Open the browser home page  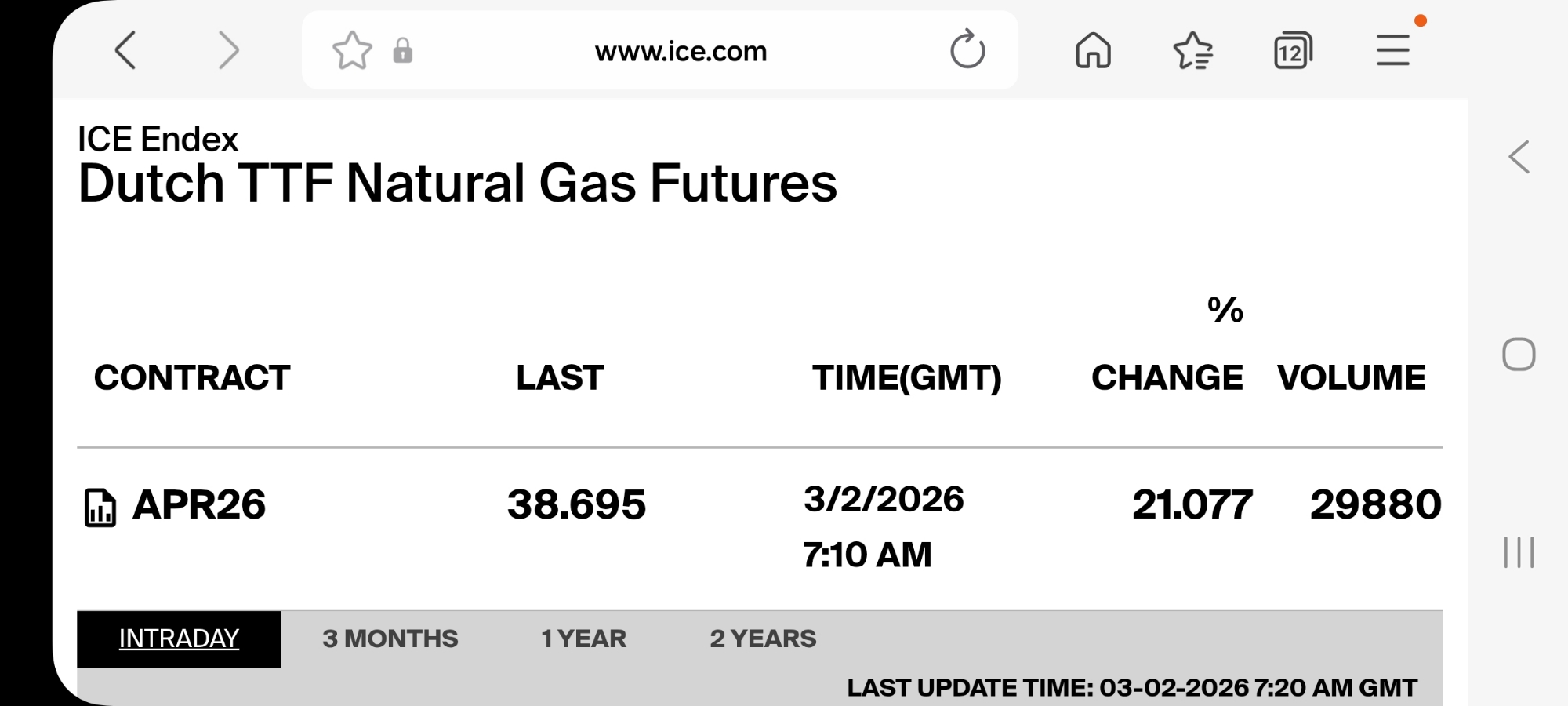[x=1093, y=51]
